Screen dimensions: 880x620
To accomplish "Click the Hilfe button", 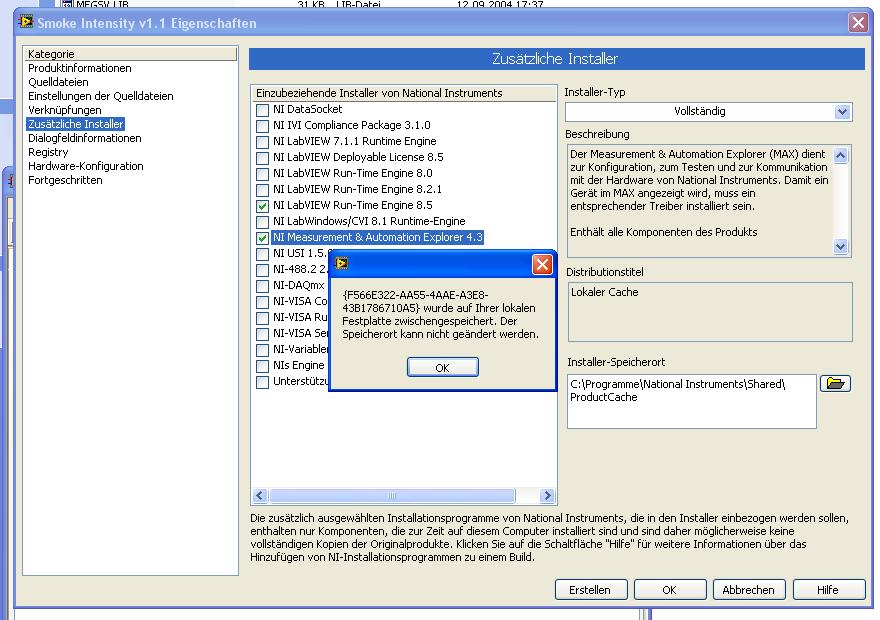I will pos(828,590).
